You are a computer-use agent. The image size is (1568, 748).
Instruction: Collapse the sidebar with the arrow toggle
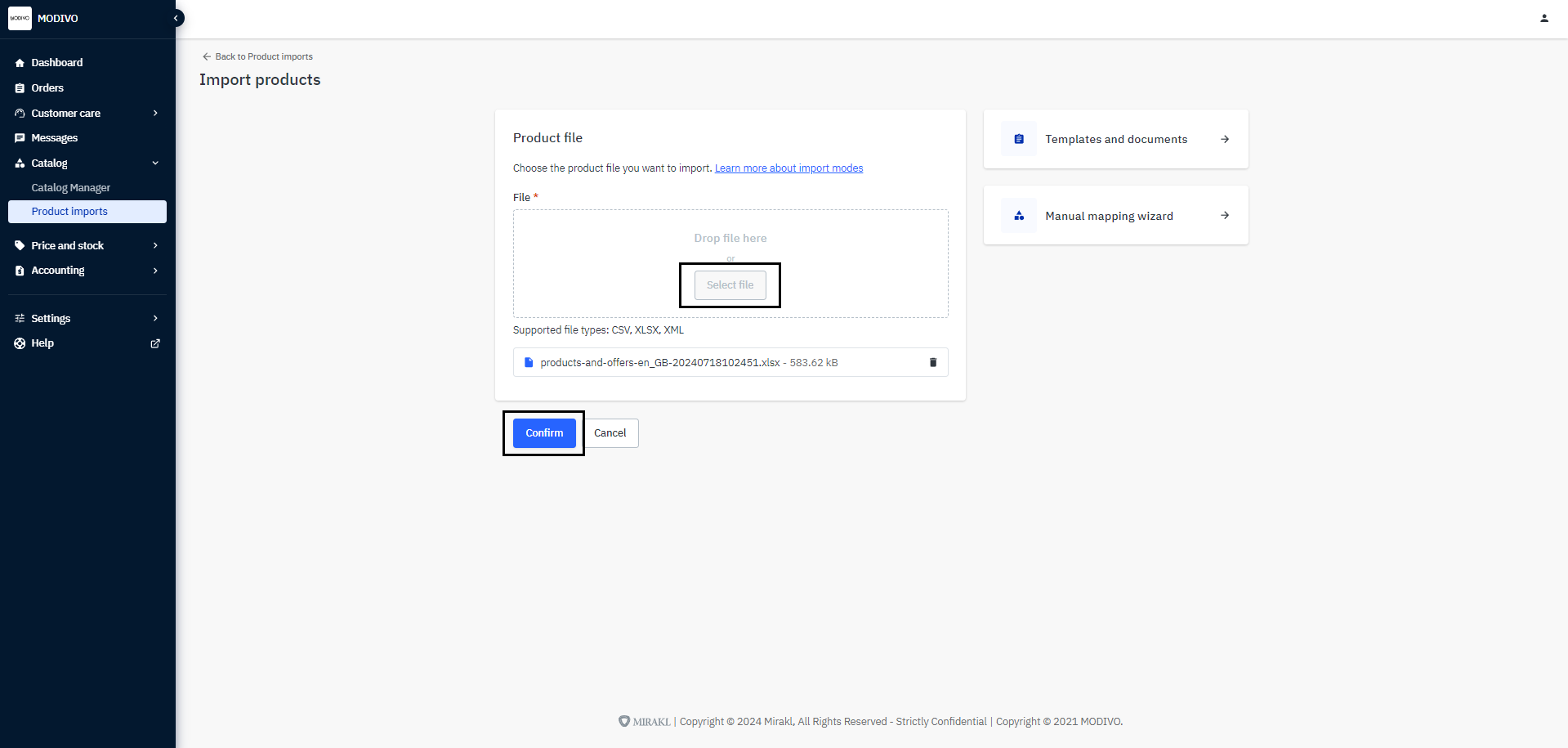176,18
